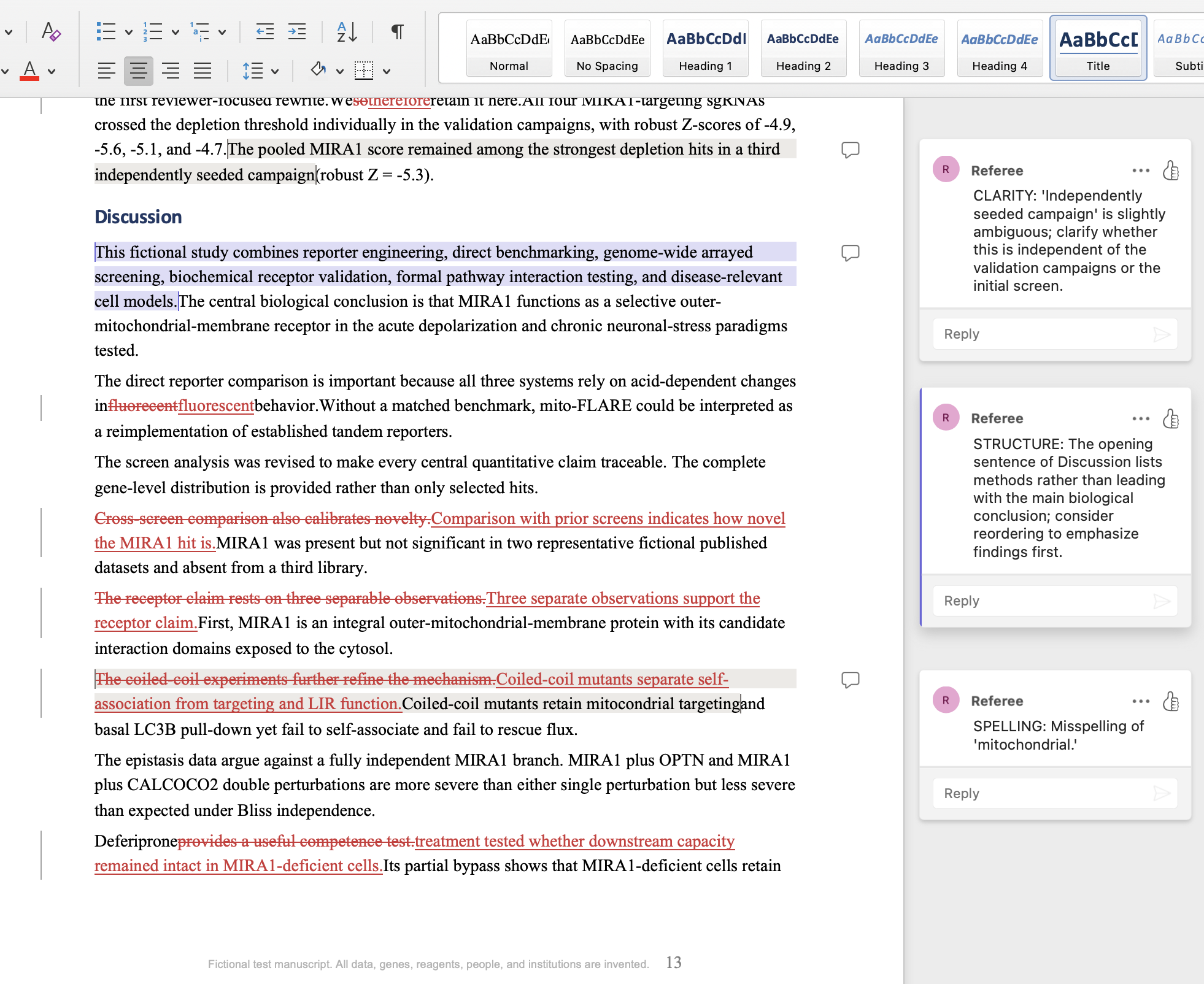Apply shading fill color

(318, 70)
